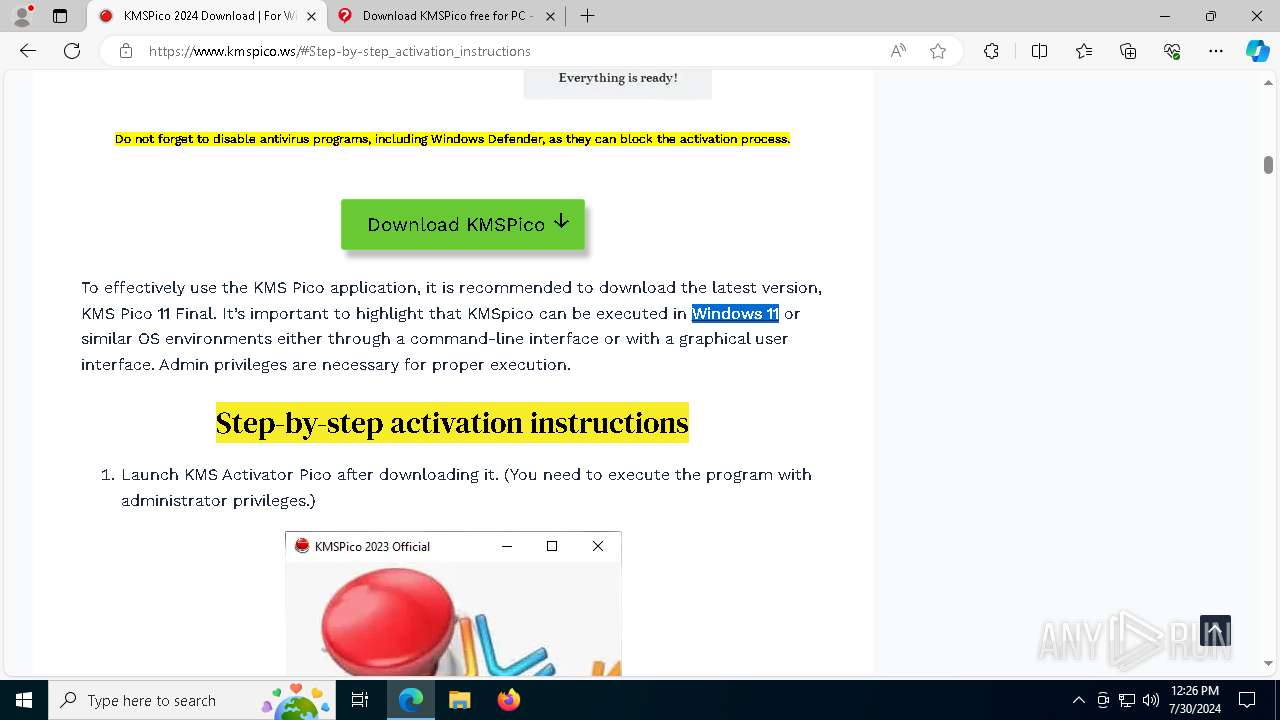Click the page scrollbar thumb

click(1268, 165)
